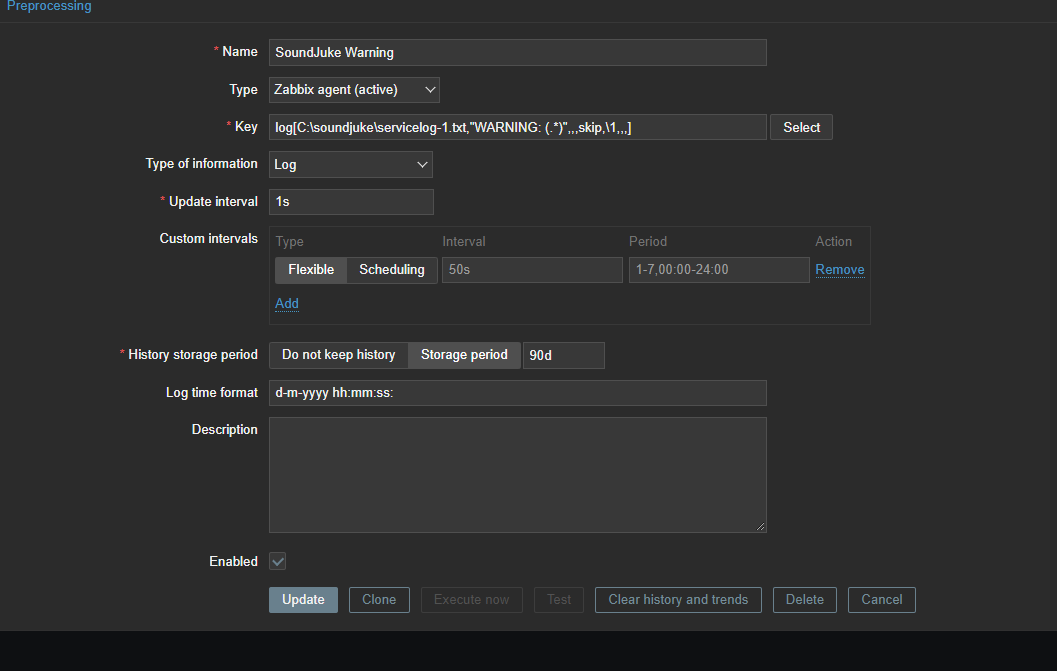1057x671 pixels.
Task: Open the key Select picker
Action: (800, 126)
